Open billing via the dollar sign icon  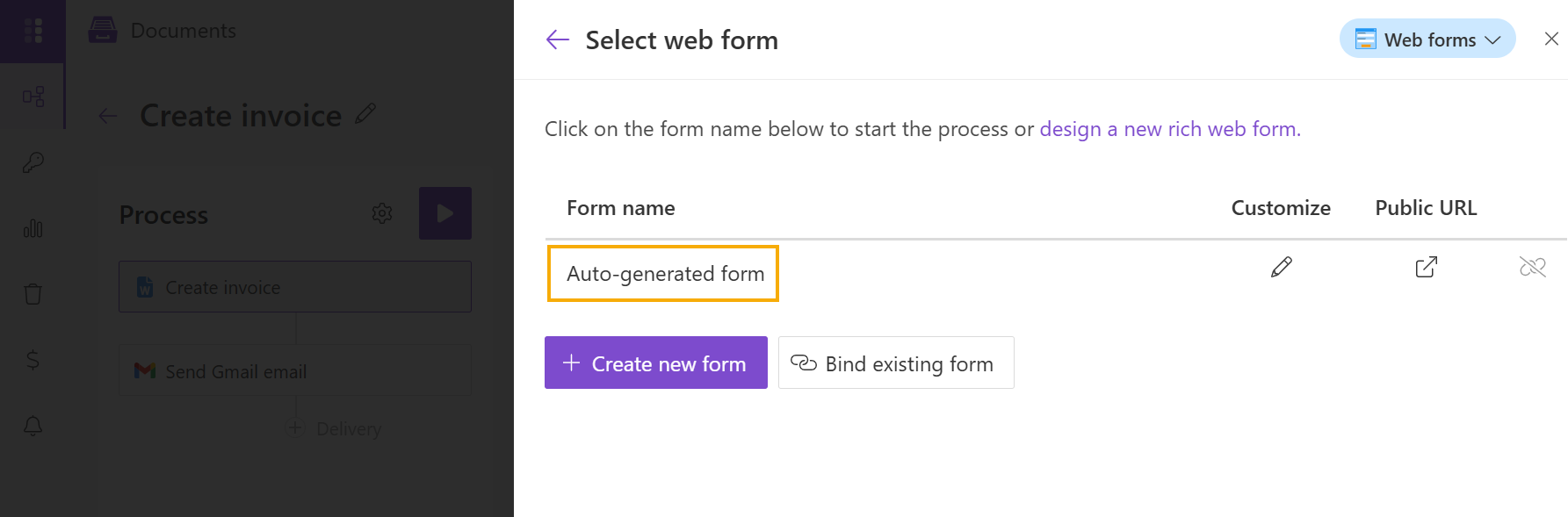tap(33, 360)
